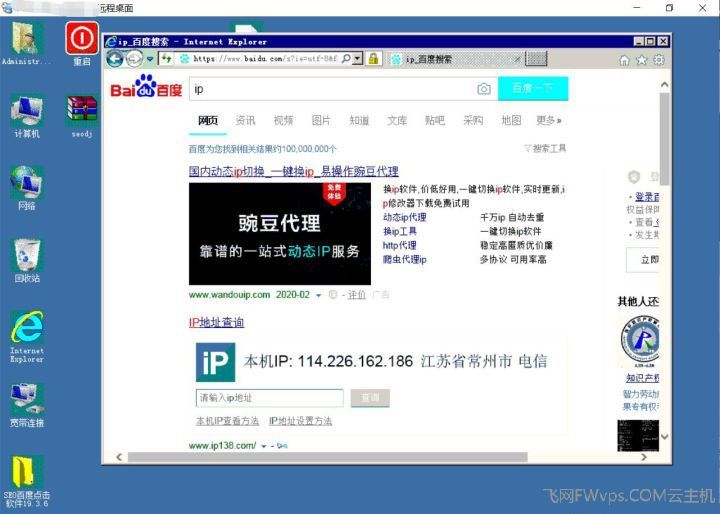Viewport: 720px width, 514px height.
Task: Click 本机IP查看方法 link
Action: tap(227, 421)
